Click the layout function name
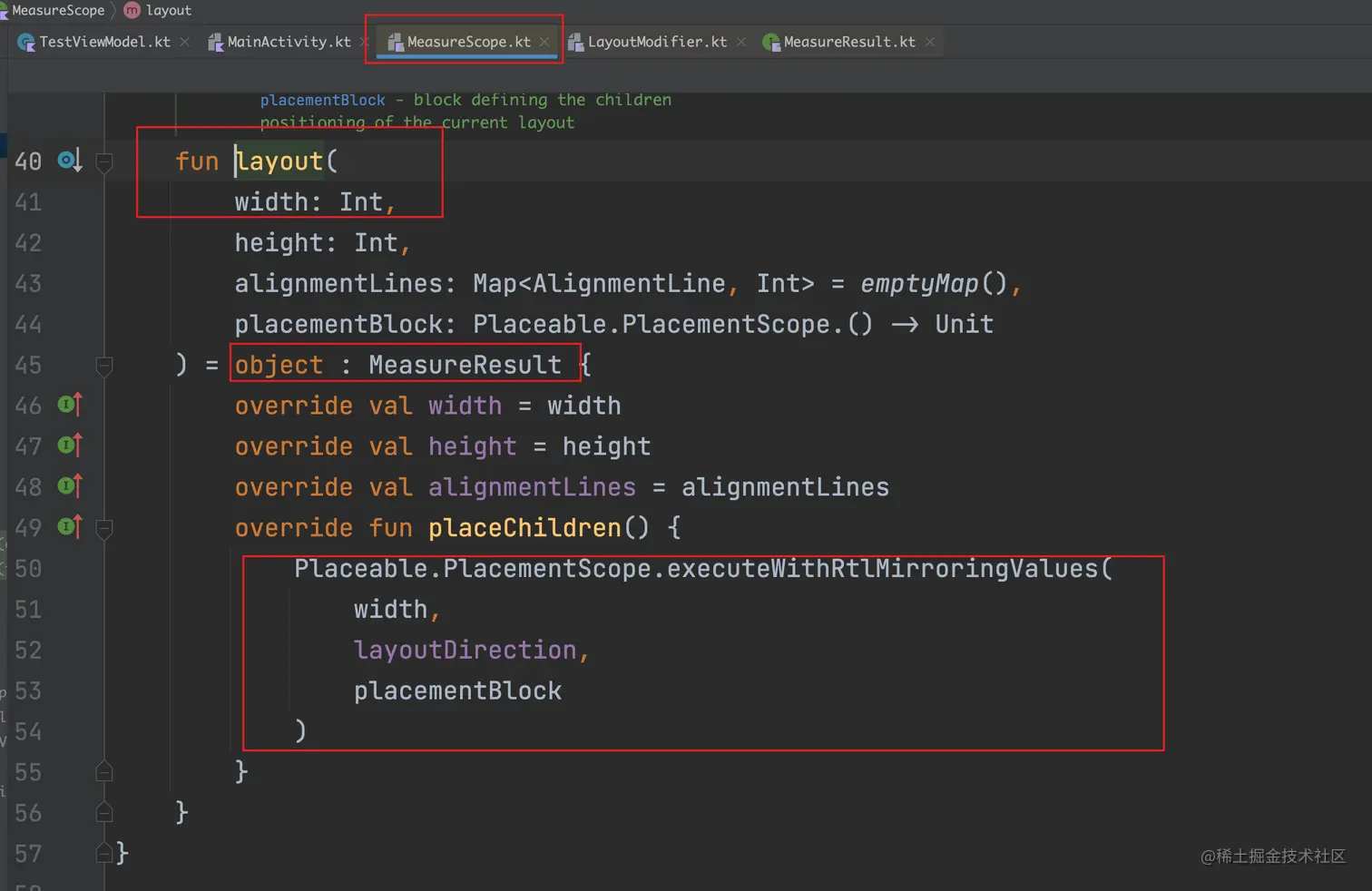1372x891 pixels. (x=279, y=162)
